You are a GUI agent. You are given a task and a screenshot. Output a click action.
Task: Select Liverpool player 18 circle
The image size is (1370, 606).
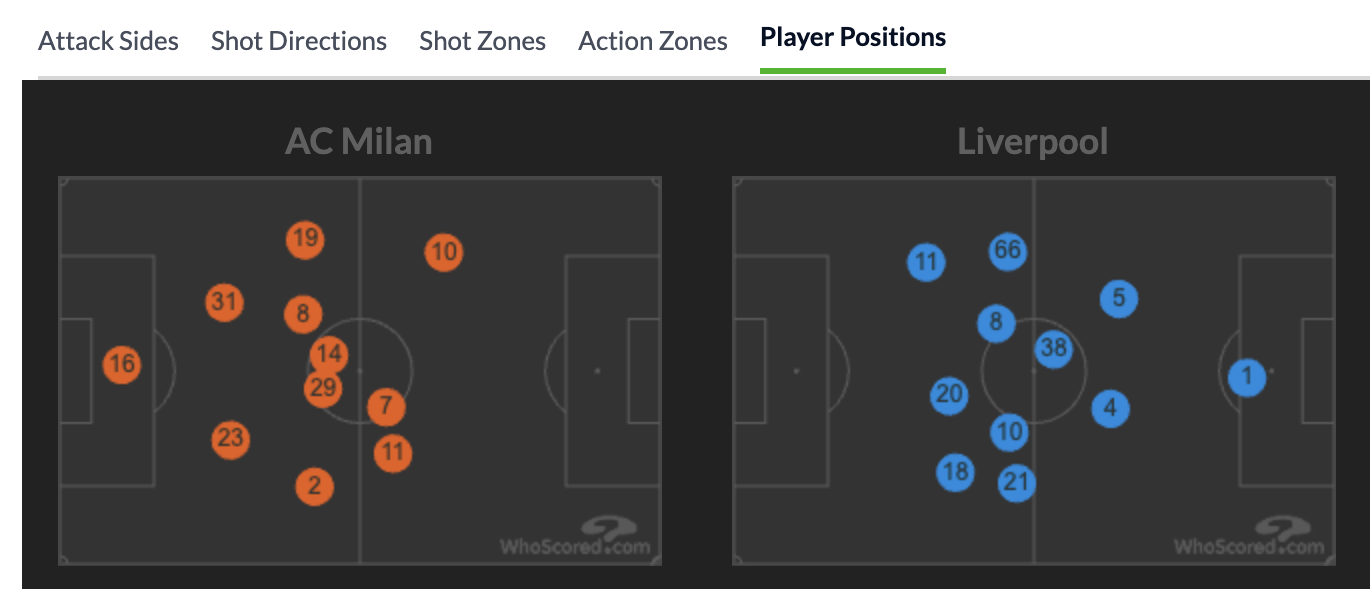[x=956, y=471]
